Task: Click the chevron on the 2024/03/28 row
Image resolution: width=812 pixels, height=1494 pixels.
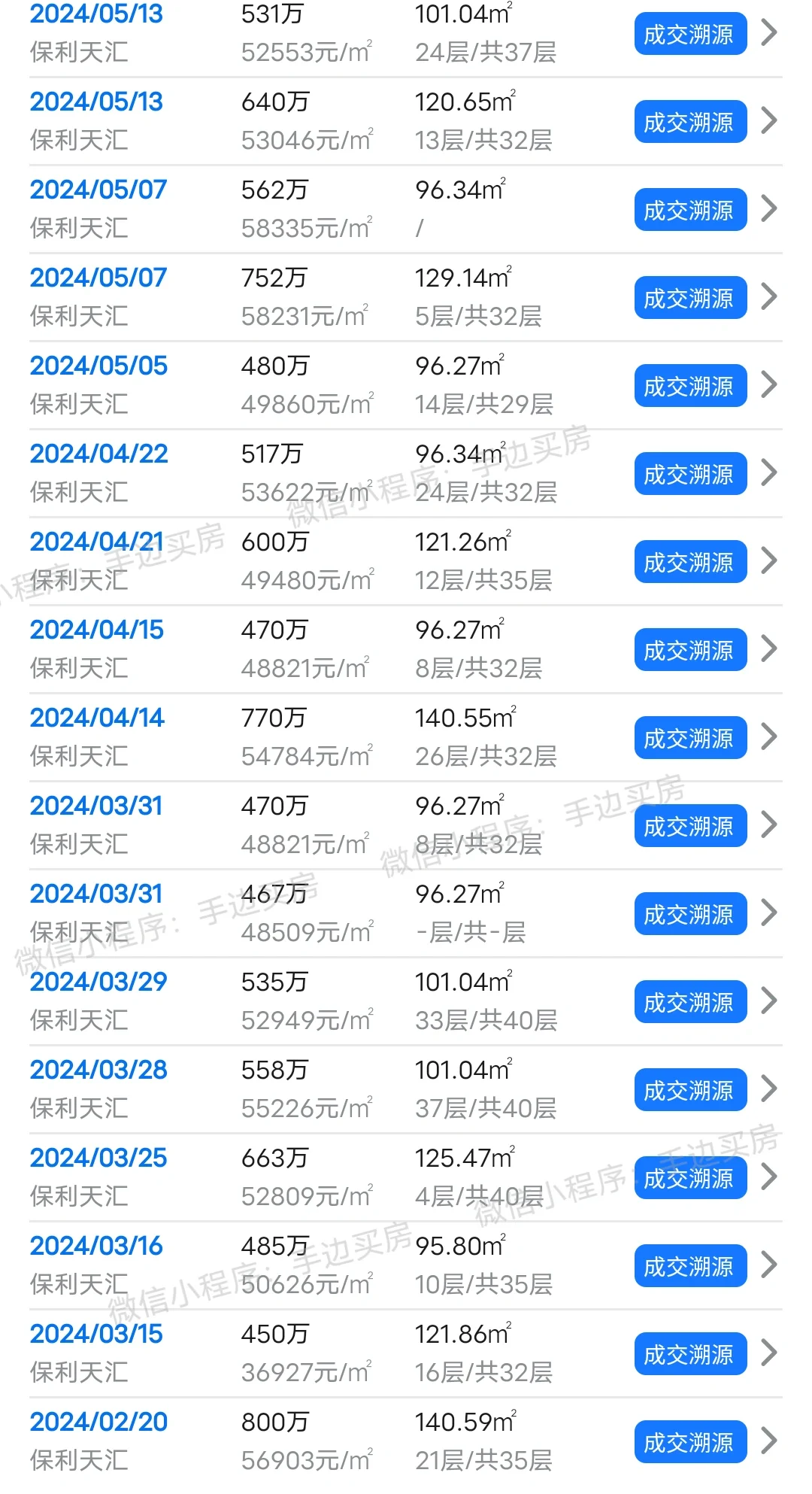Action: coord(768,1089)
